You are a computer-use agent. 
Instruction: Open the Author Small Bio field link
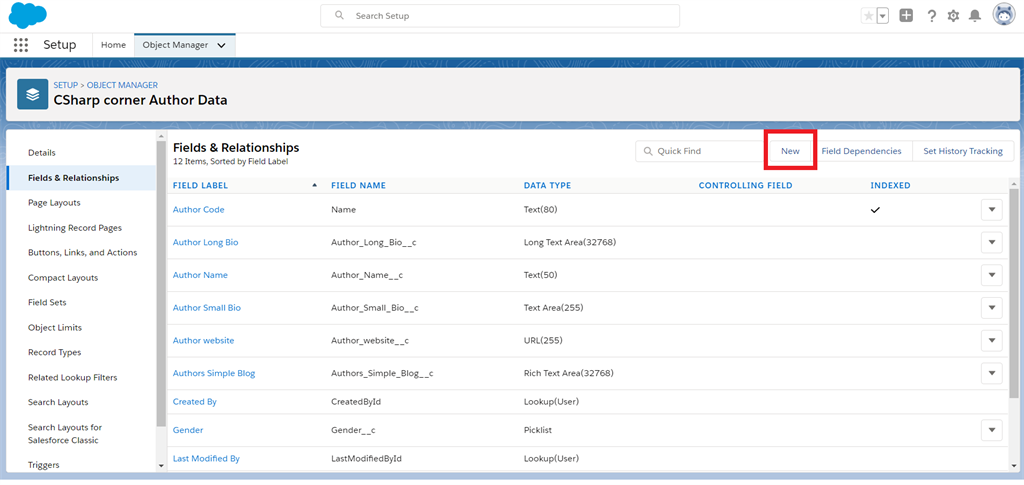coord(206,307)
